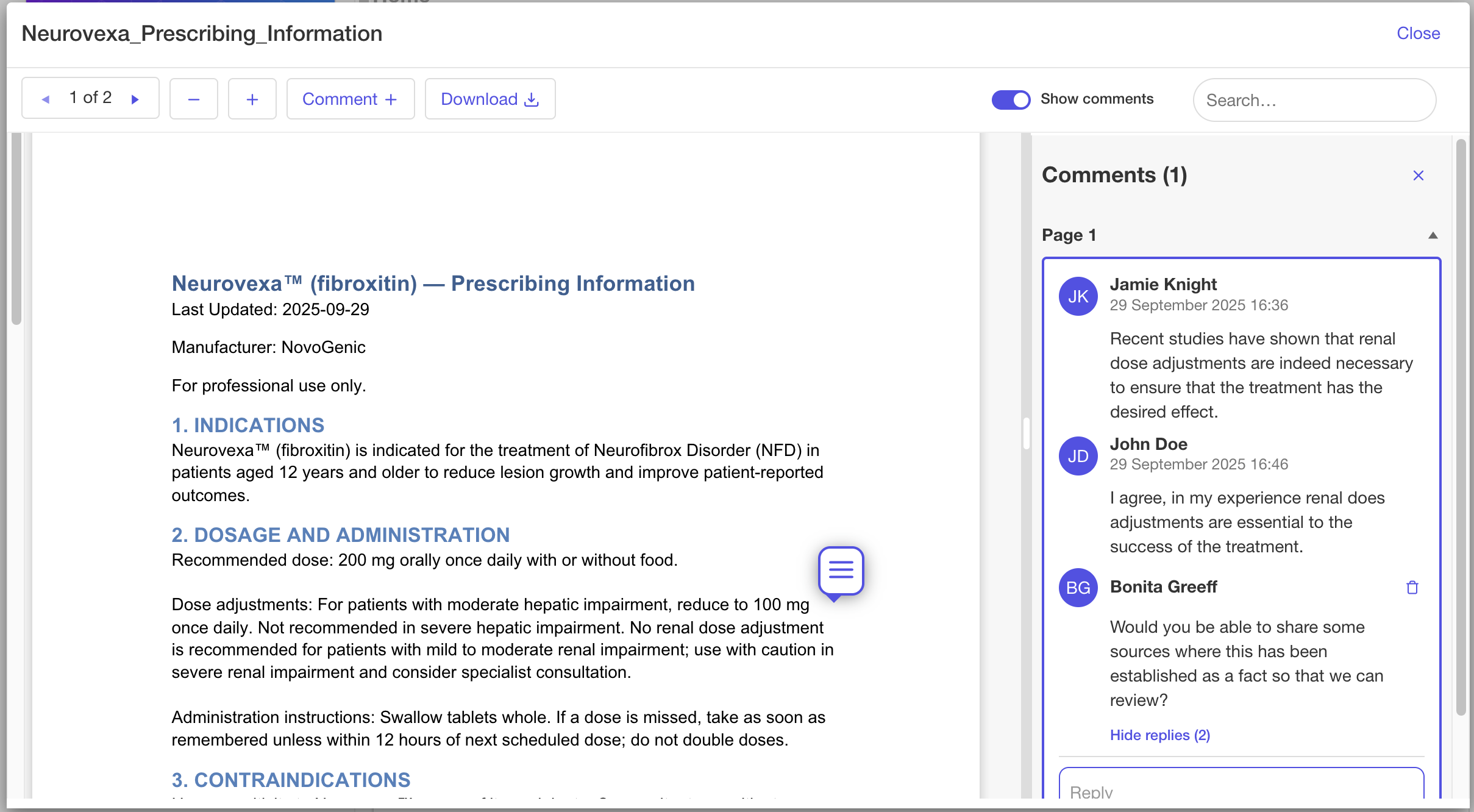
Task: Add a new comment with Comment +
Action: pyautogui.click(x=351, y=99)
